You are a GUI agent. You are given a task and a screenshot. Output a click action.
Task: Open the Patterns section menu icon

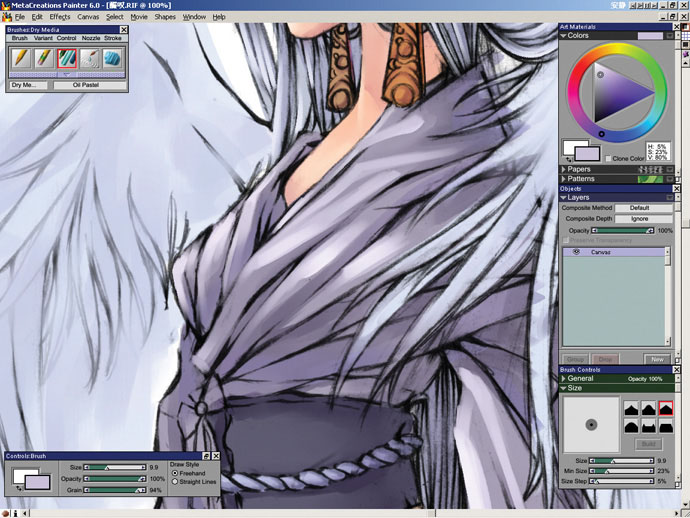click(670, 179)
